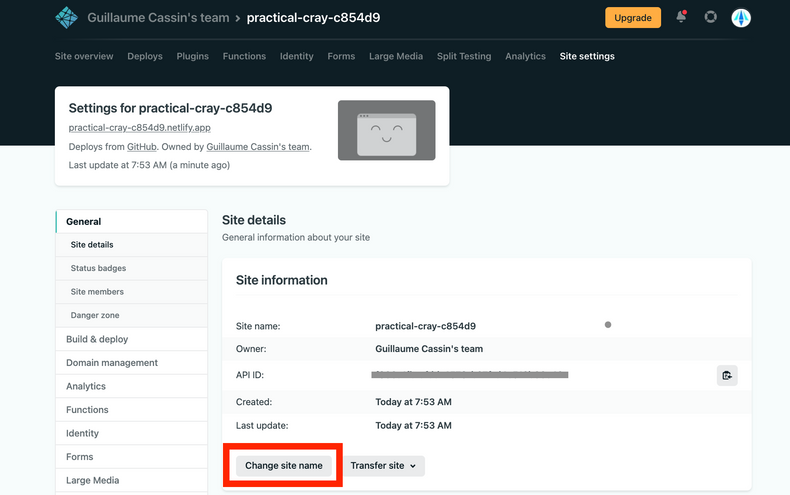
Task: Select the Site settings tab
Action: [587, 56]
